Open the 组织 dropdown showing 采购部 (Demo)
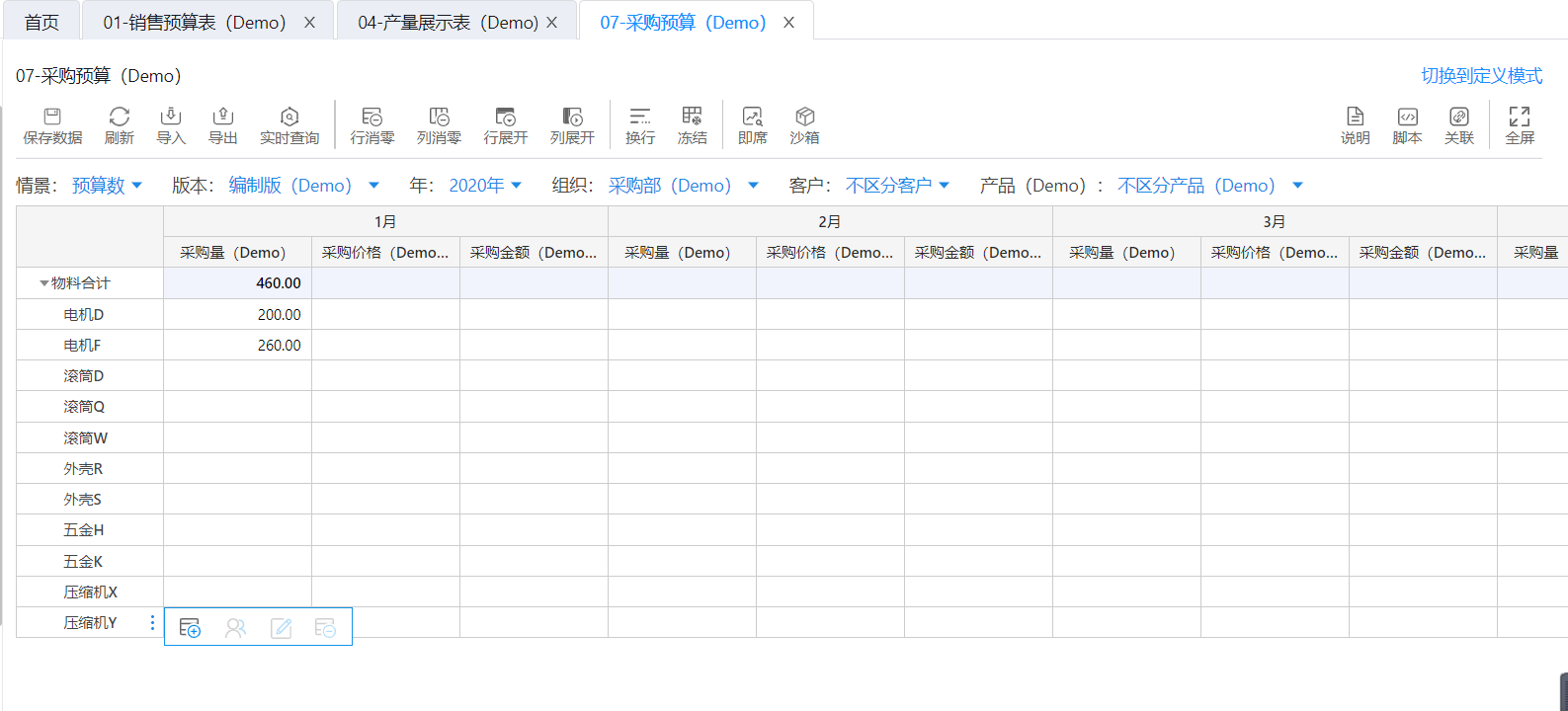 coord(683,186)
